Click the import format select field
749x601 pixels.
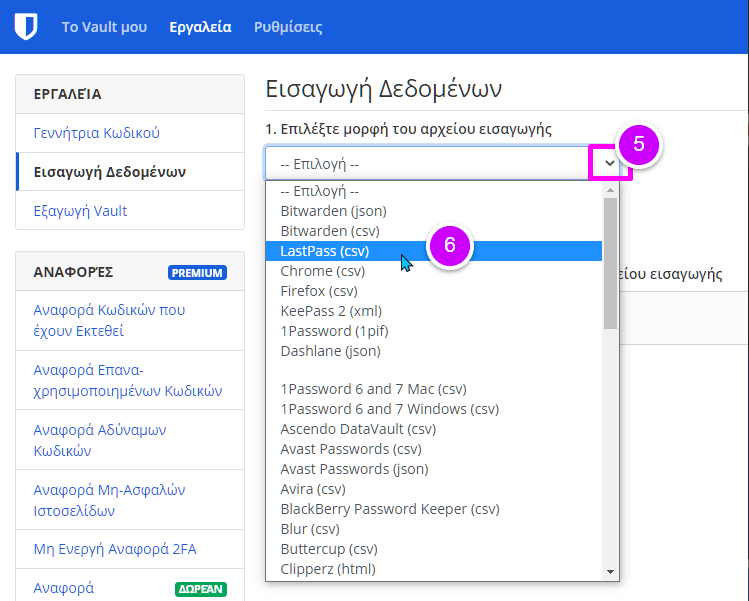(x=442, y=163)
